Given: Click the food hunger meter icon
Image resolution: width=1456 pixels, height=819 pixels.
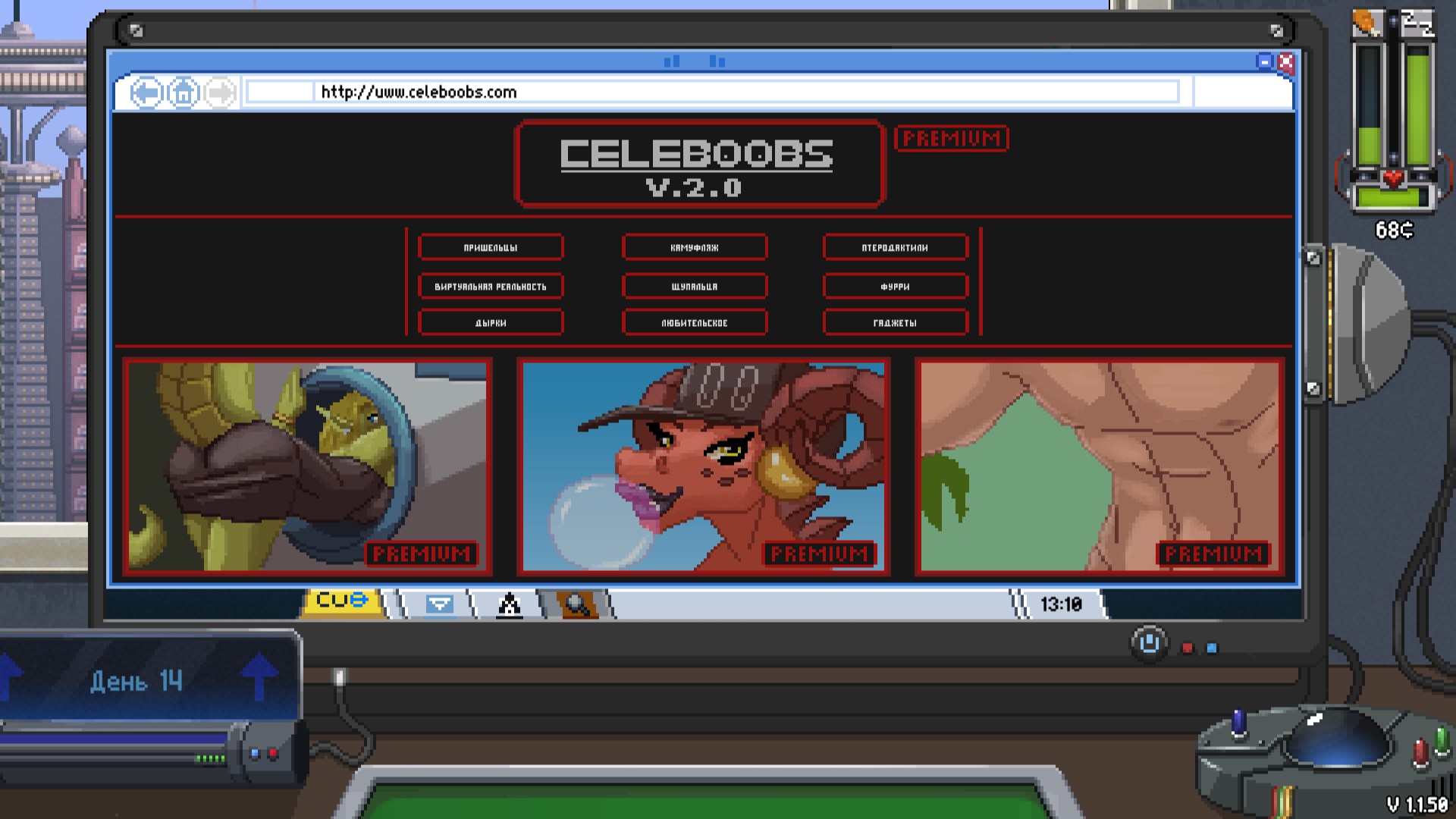Looking at the screenshot, I should (x=1367, y=23).
